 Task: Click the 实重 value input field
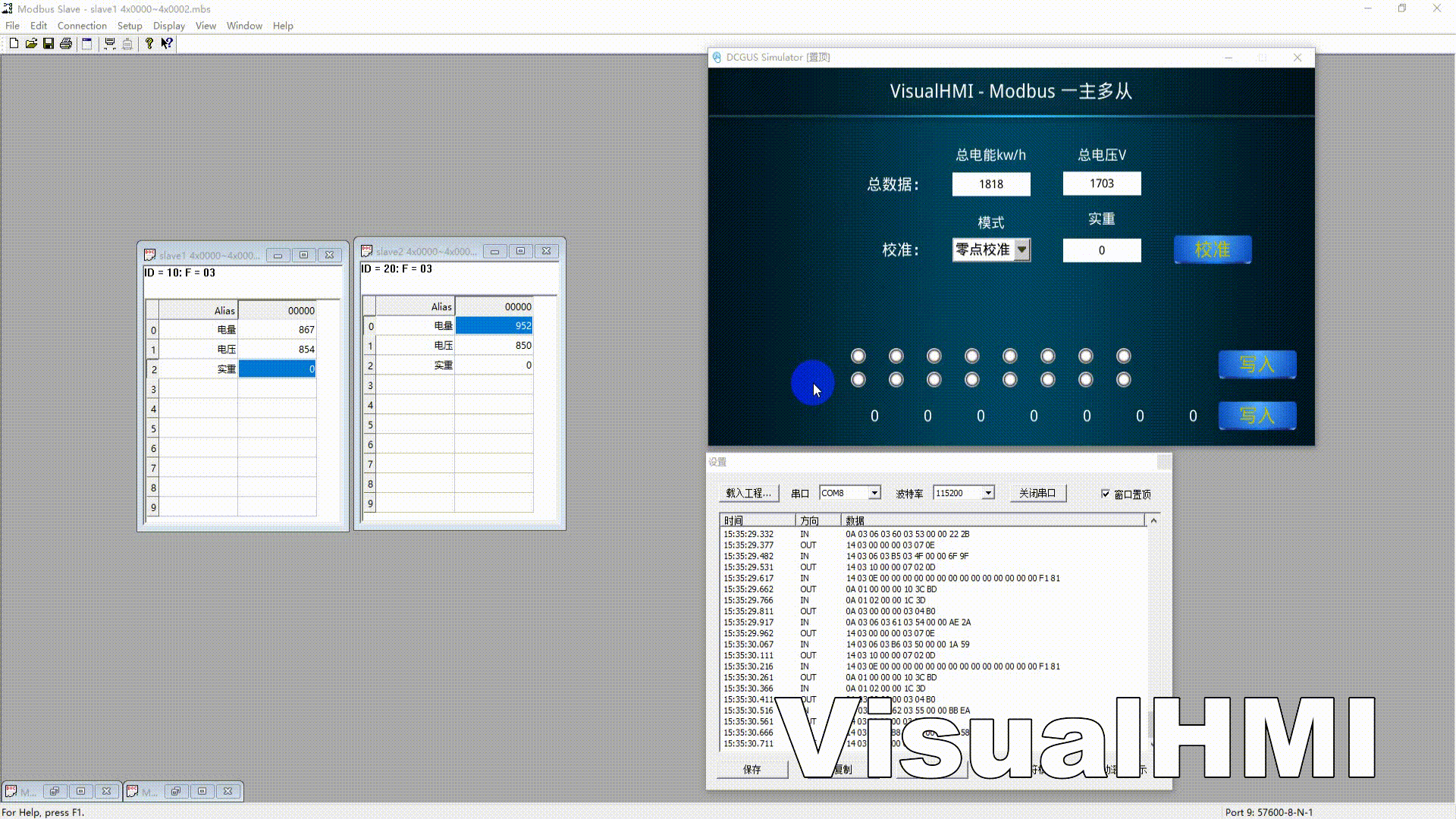point(1102,250)
